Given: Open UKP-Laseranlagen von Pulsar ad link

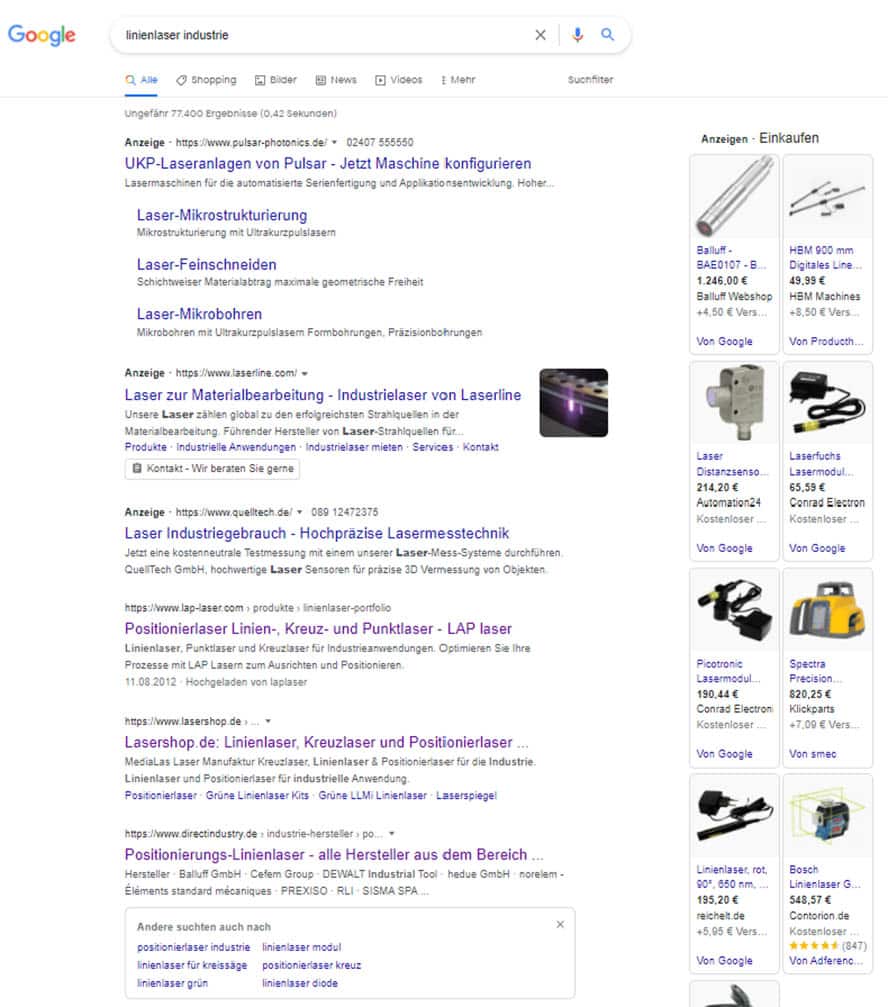Looking at the screenshot, I should coord(328,163).
